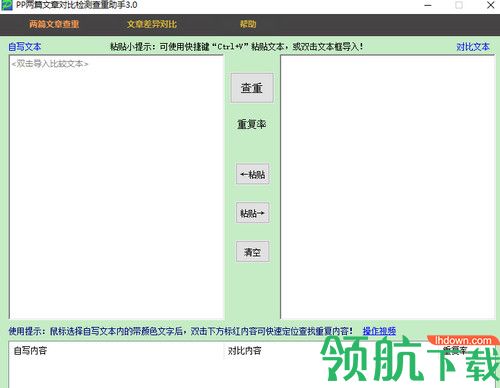Click the 粘贴小提示 hint text
The height and width of the screenshot is (388, 500).
pos(237,47)
